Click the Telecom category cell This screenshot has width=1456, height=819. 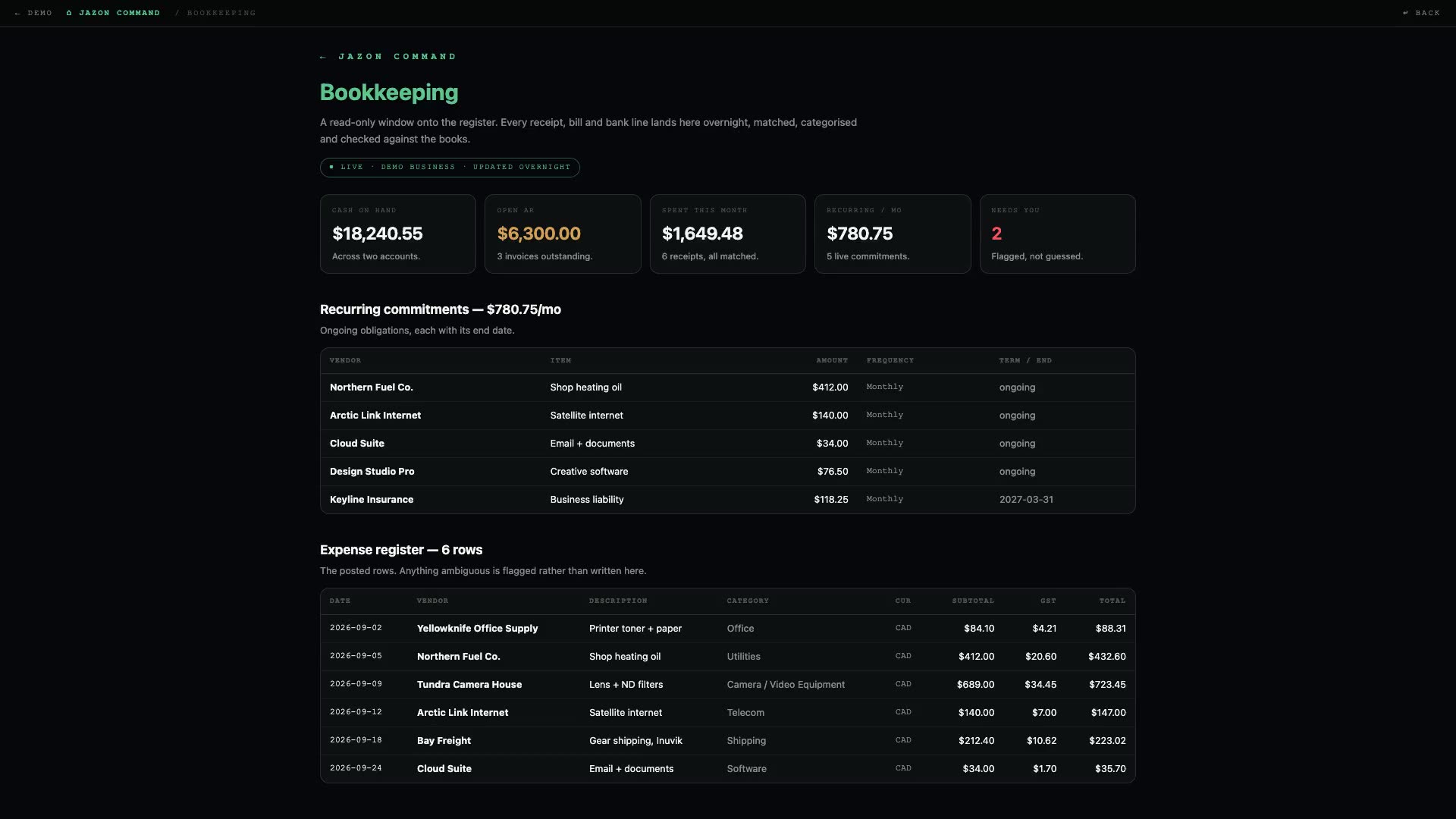click(x=745, y=713)
